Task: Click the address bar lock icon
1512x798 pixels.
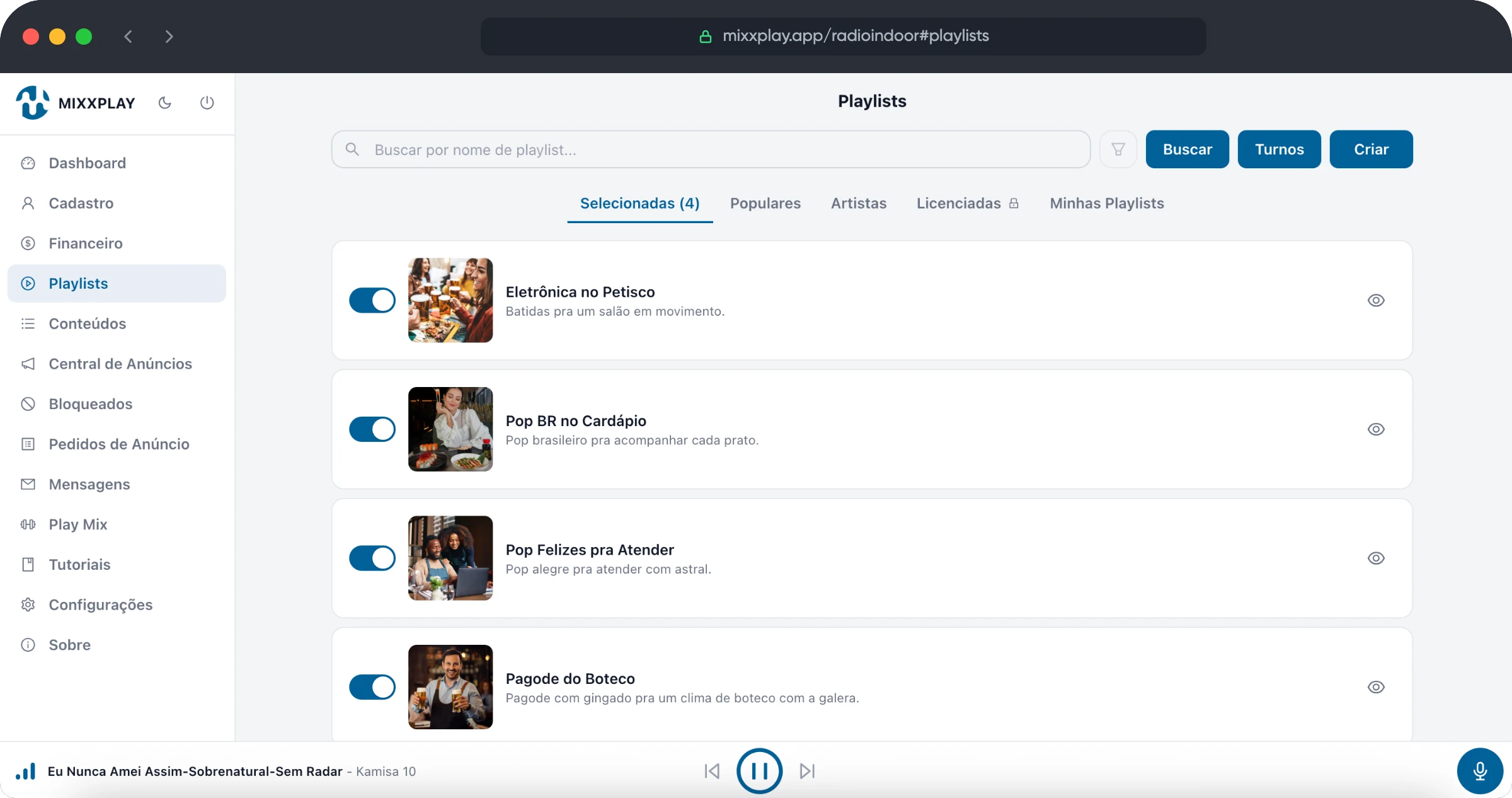Action: point(706,37)
